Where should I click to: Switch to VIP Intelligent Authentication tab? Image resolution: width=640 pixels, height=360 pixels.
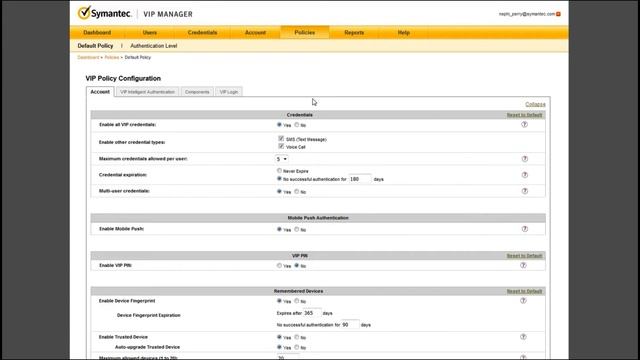pyautogui.click(x=147, y=92)
